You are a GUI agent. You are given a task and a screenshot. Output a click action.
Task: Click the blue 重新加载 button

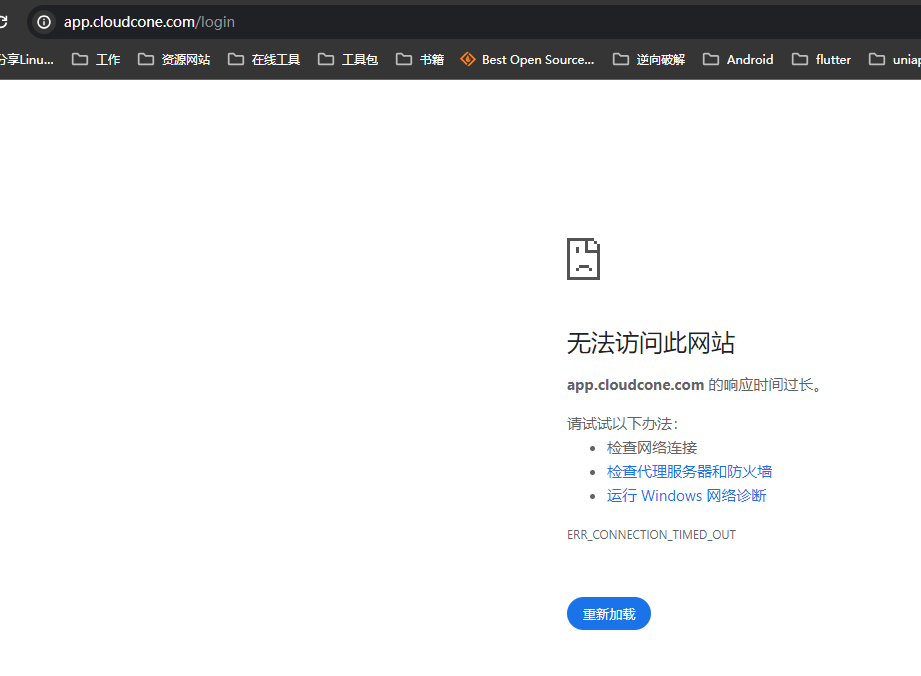609,614
